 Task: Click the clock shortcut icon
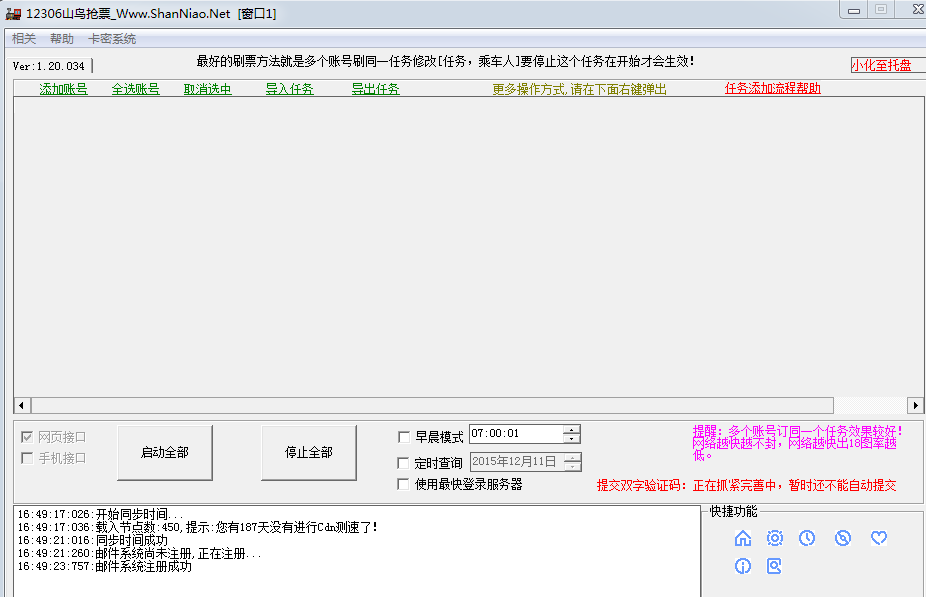807,538
